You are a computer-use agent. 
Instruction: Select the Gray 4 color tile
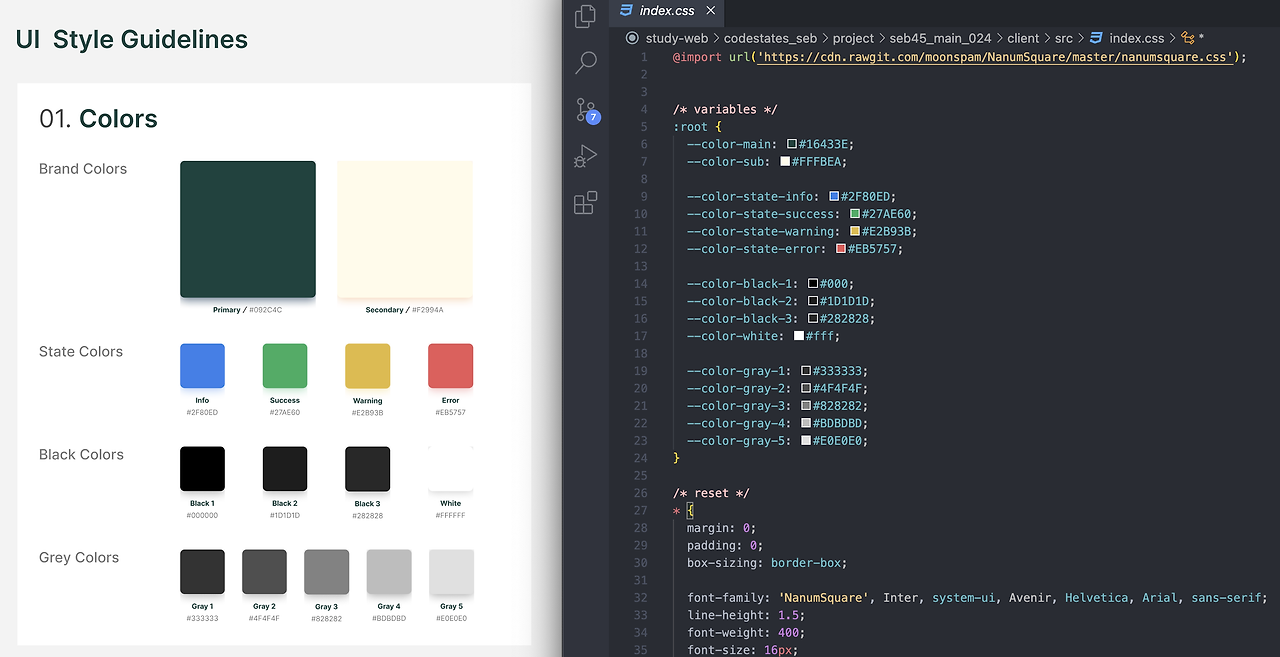(x=389, y=572)
